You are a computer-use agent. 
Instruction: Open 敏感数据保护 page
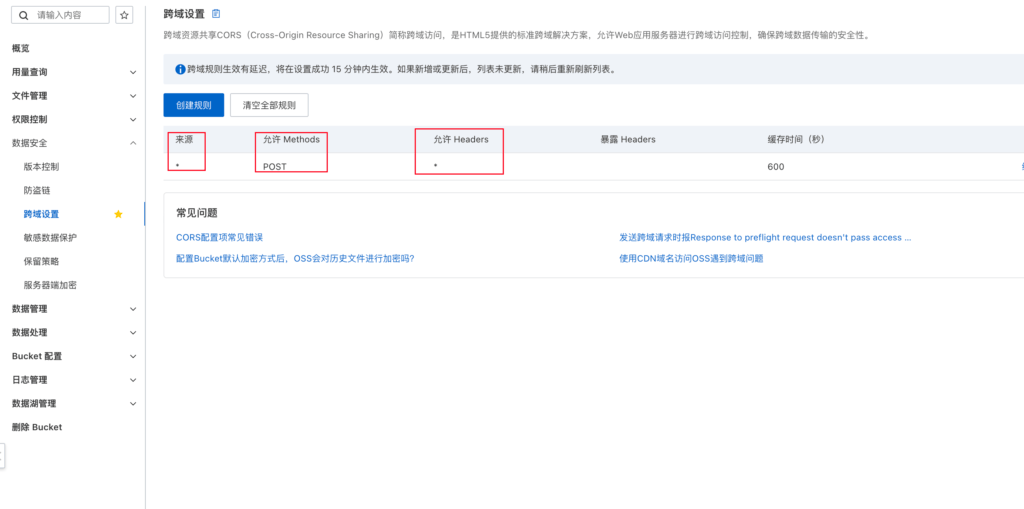[x=50, y=238]
